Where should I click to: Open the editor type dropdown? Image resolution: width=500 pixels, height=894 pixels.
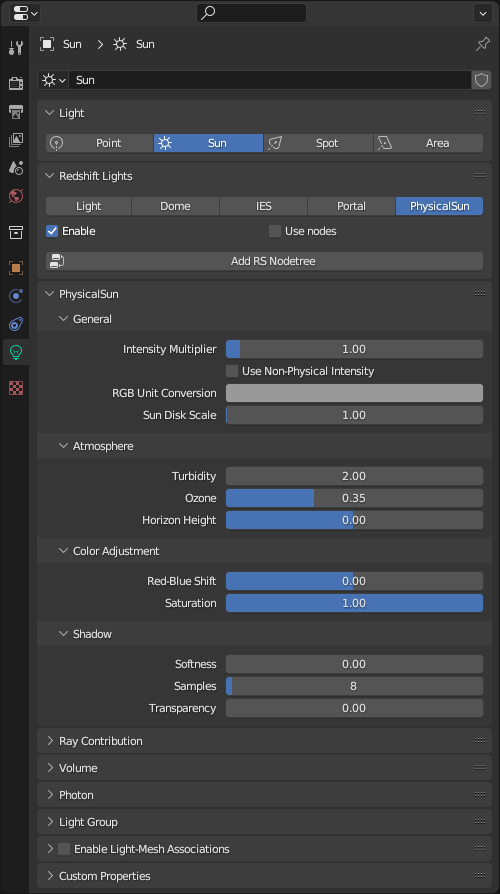click(25, 13)
